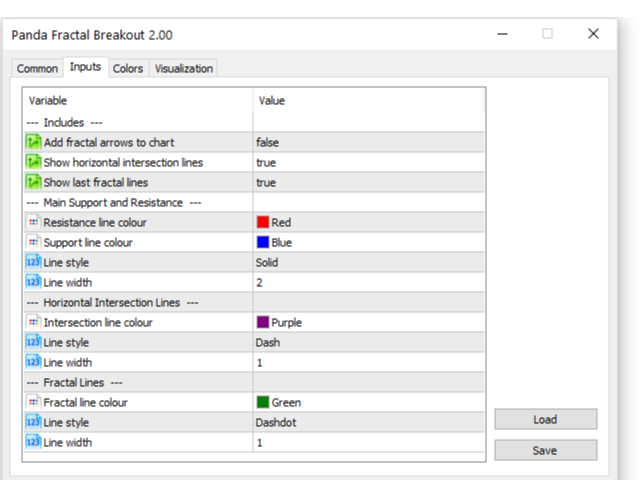Click the Support line colour row icon
Image resolution: width=640 pixels, height=480 pixels.
(33, 242)
